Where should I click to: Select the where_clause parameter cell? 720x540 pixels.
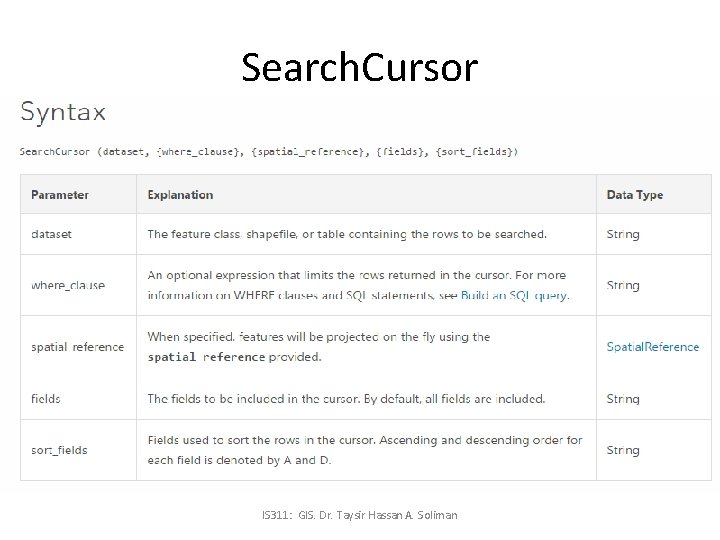(x=68, y=285)
